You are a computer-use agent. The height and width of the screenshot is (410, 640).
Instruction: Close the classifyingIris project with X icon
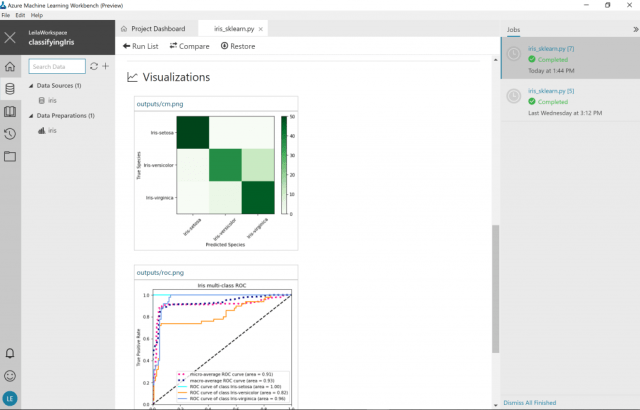(10, 38)
